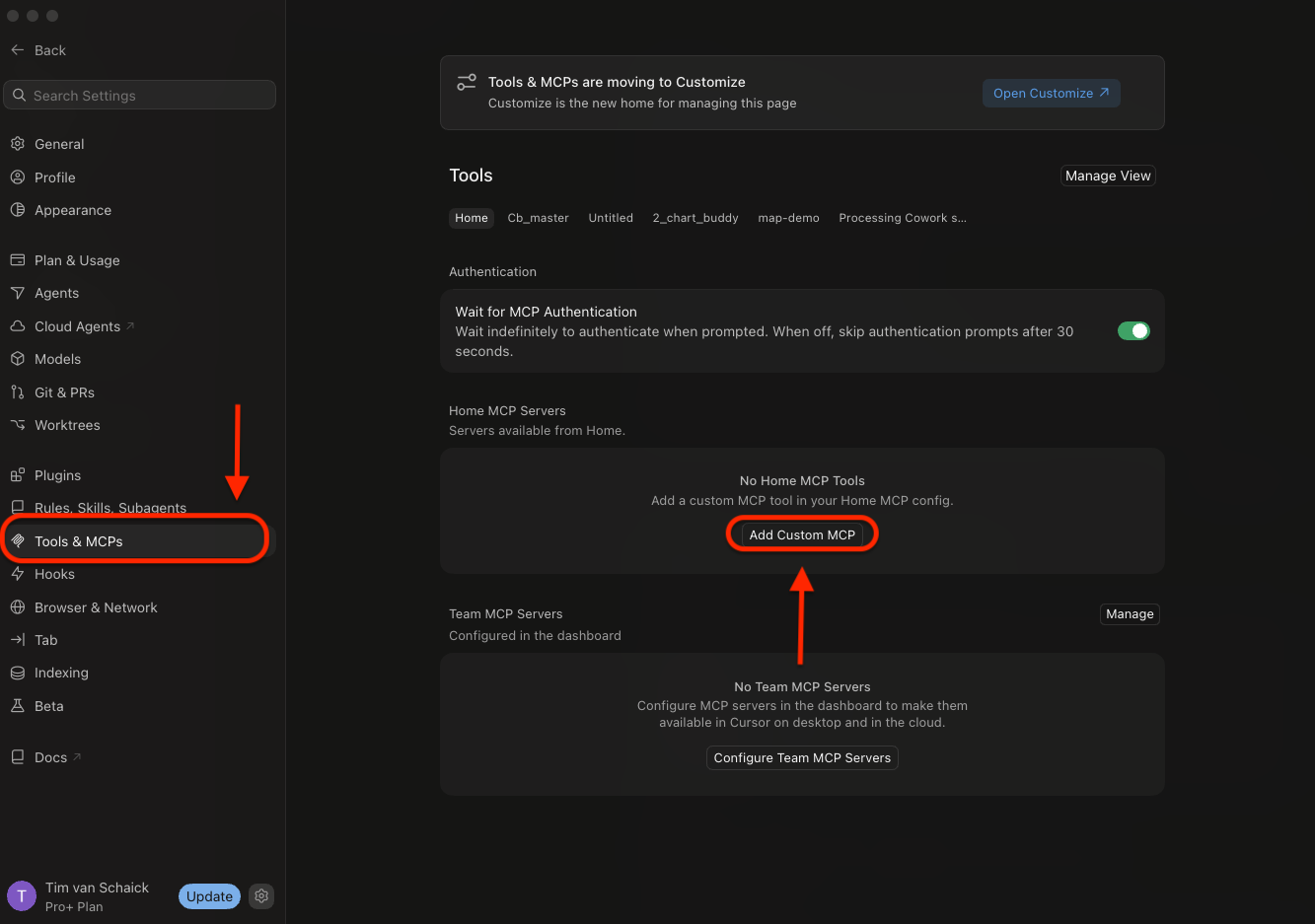Open Appearance settings

(73, 210)
